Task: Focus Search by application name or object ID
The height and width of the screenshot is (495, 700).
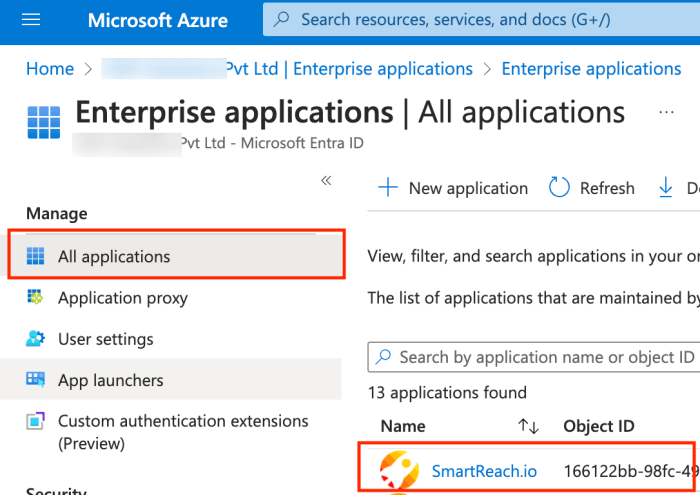Action: click(x=533, y=357)
